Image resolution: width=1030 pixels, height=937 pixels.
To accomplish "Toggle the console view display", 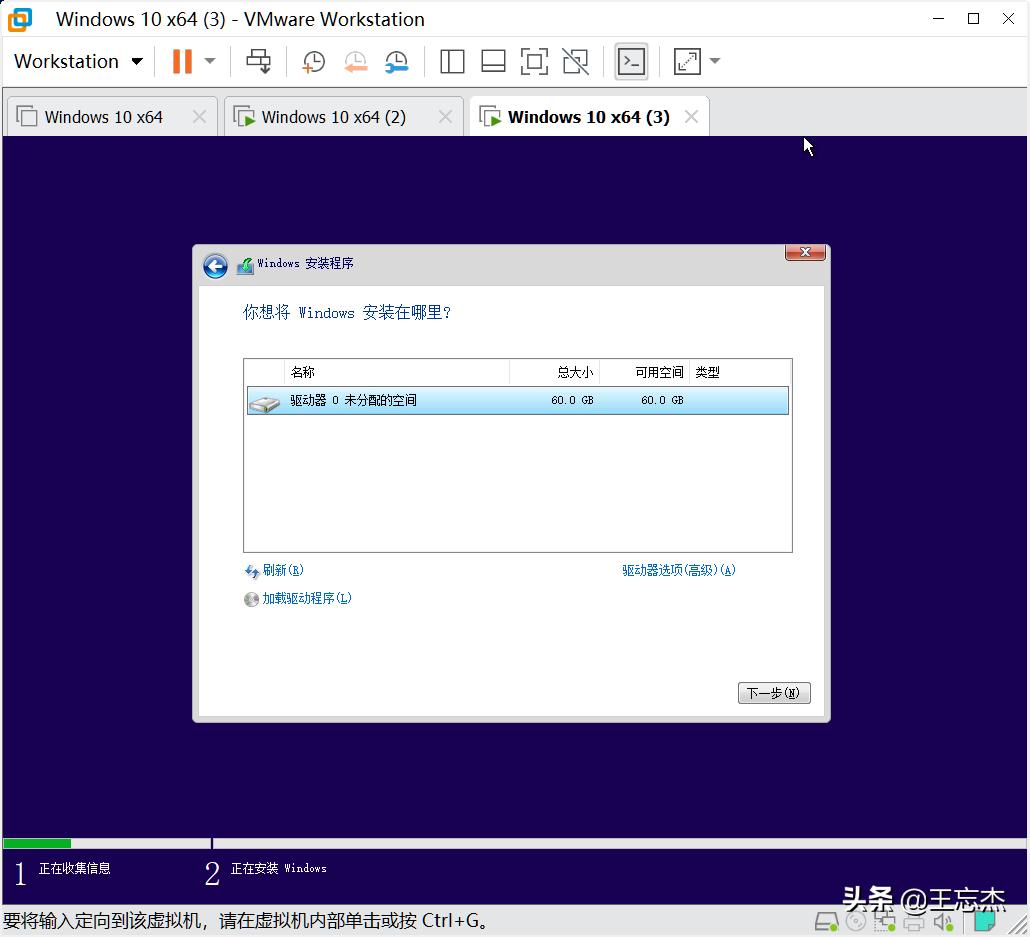I will point(631,61).
